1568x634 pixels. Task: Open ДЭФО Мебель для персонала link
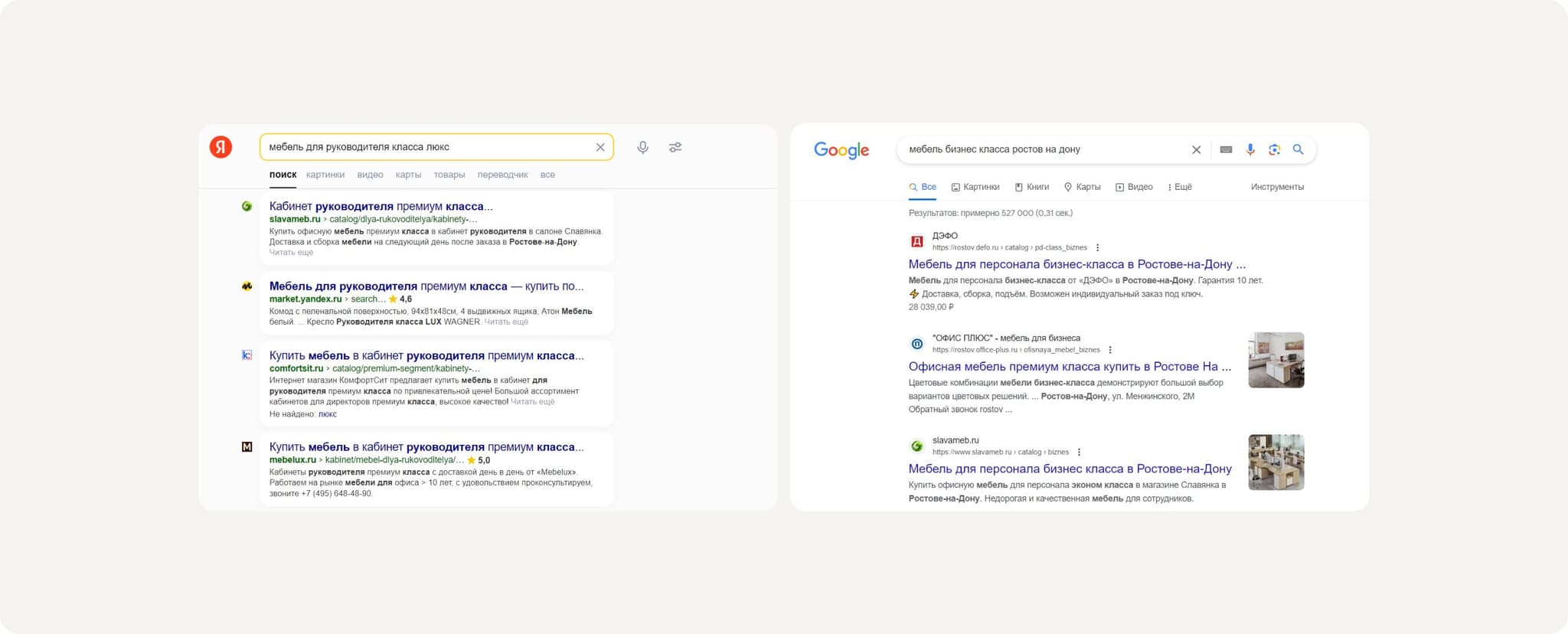click(x=1076, y=264)
